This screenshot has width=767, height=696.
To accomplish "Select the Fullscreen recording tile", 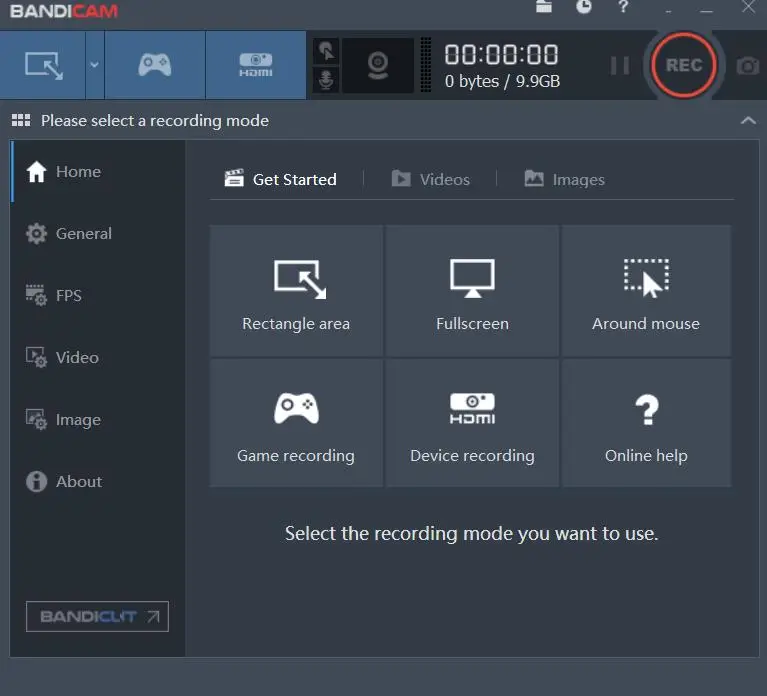I will (472, 291).
